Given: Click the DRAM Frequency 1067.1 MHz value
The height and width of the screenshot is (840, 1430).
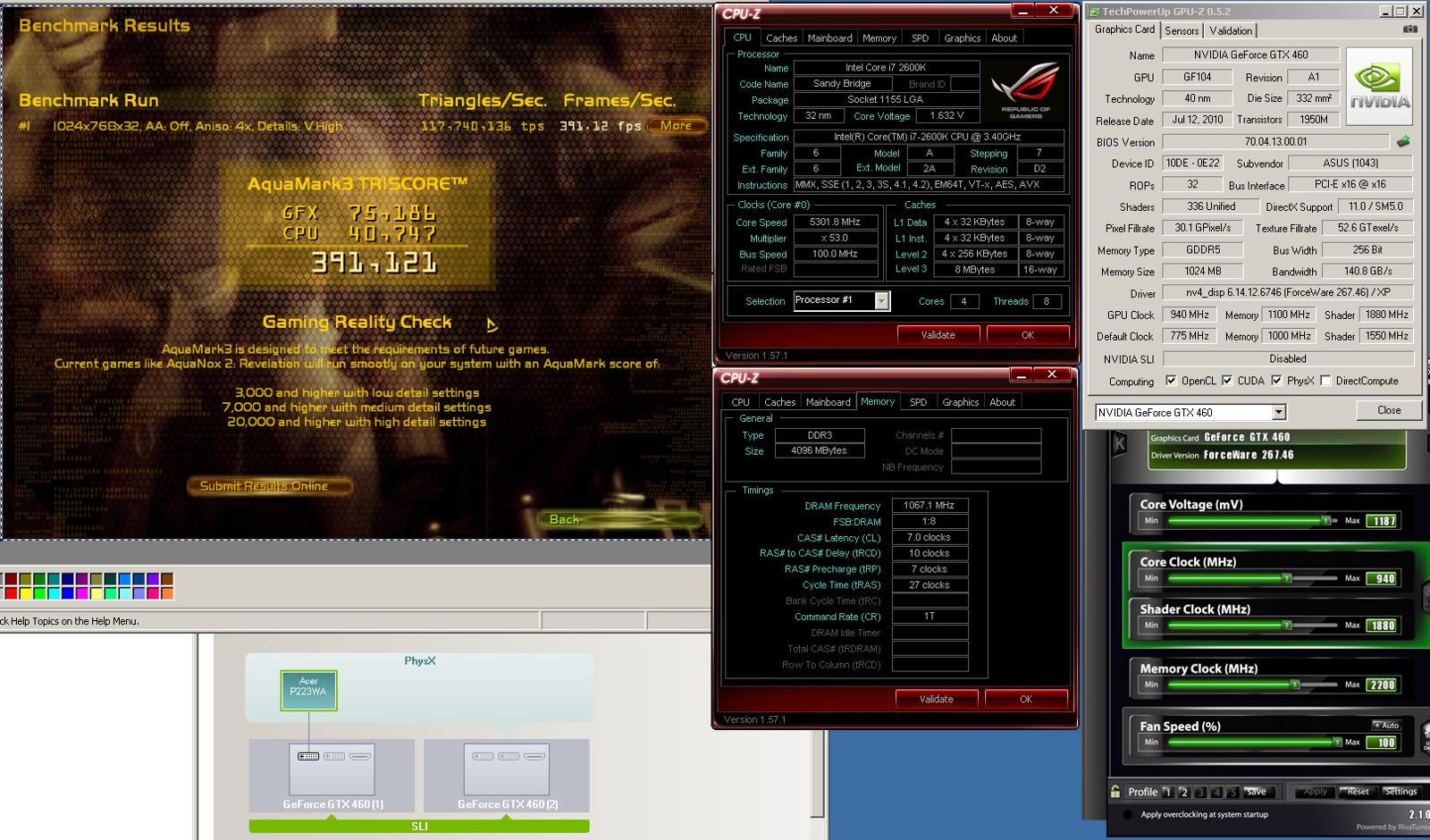Looking at the screenshot, I should point(929,505).
